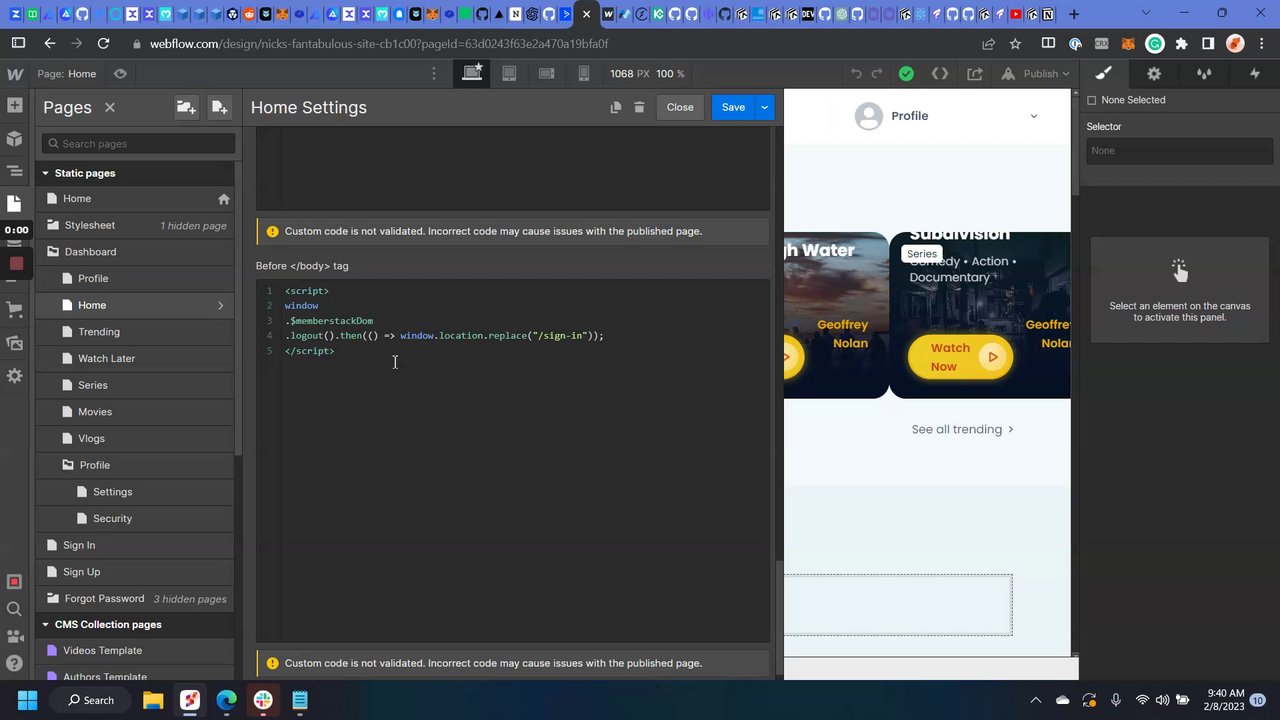
Task: Open the Navigator panel
Action: (14, 171)
